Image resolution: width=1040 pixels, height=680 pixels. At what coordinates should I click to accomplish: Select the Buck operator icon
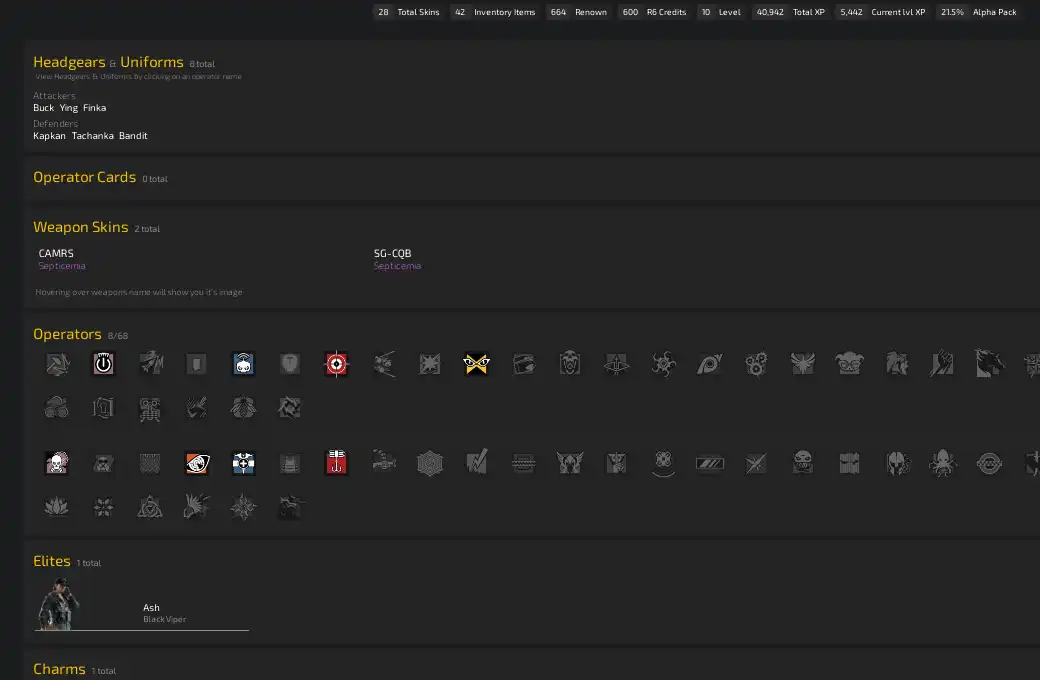pyautogui.click(x=523, y=364)
